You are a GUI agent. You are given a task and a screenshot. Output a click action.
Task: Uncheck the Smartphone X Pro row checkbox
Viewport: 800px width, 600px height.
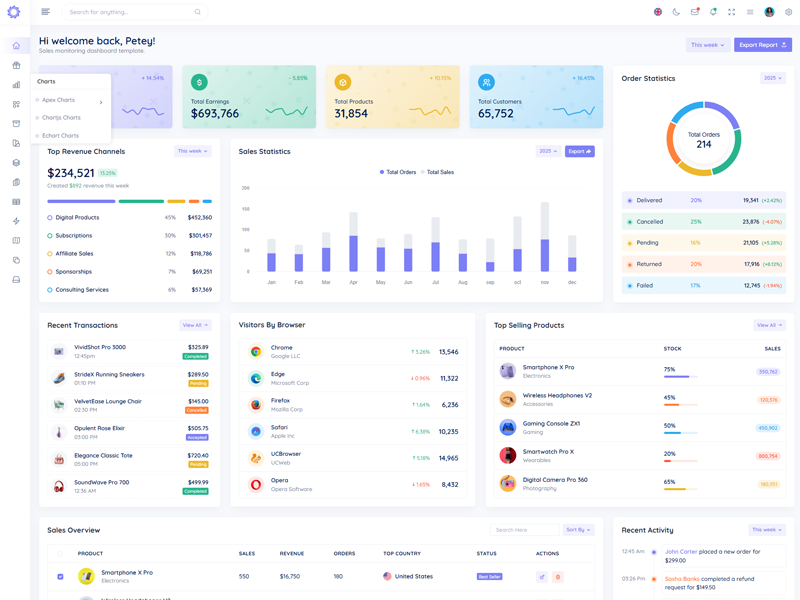(60, 577)
